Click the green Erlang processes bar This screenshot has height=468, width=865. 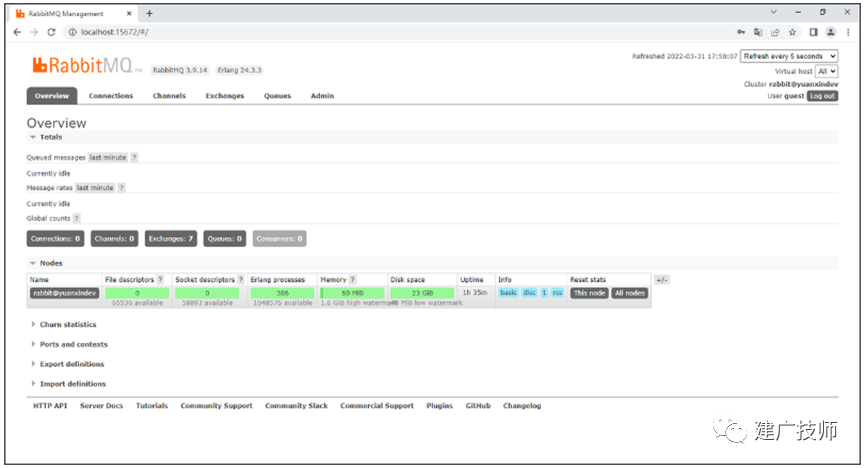coord(282,293)
